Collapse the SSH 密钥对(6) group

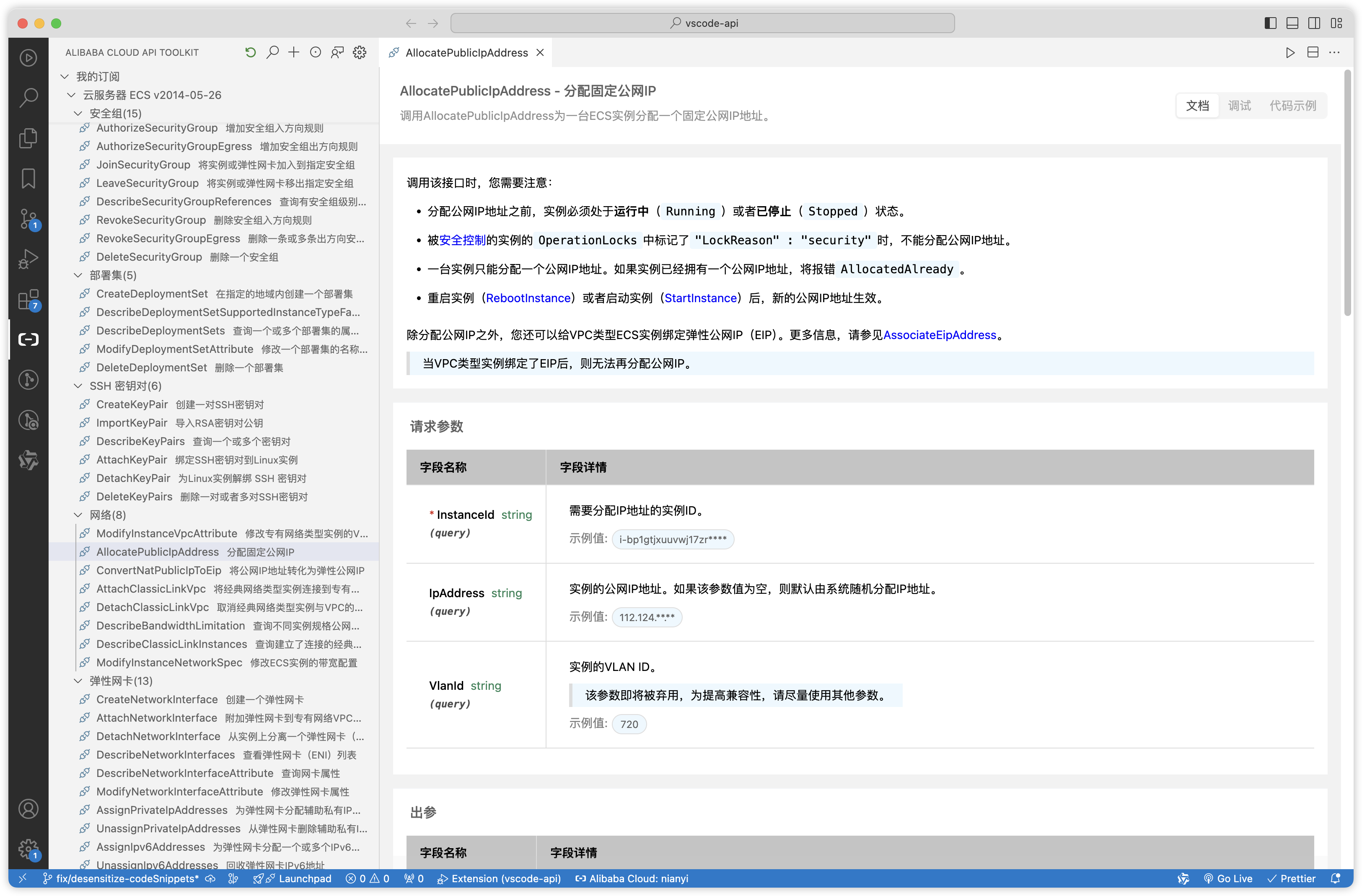point(78,386)
